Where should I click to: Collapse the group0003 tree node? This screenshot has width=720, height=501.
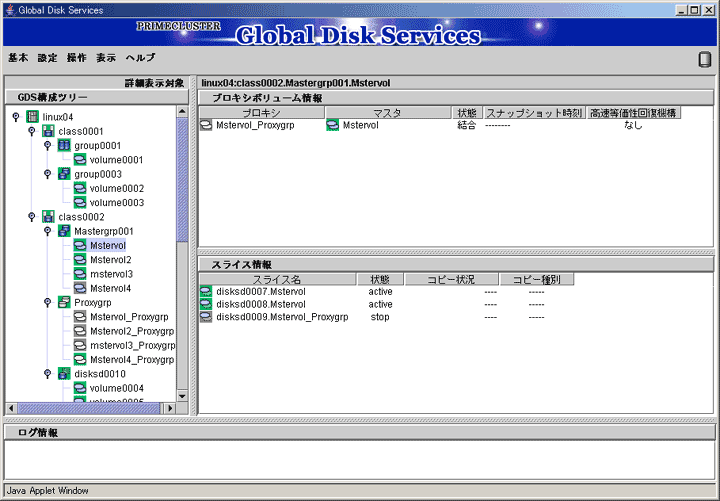[x=47, y=174]
